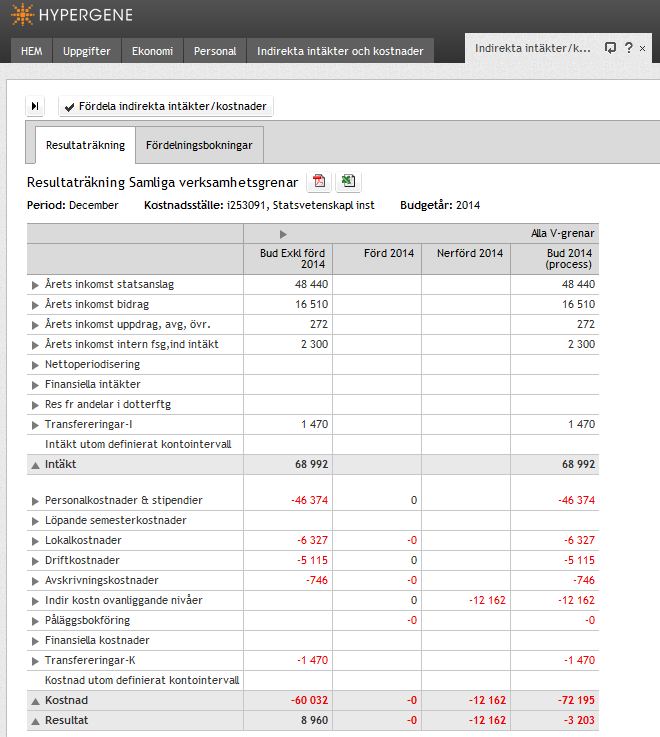660x737 pixels.
Task: Expand Res fr andelar i dotterftg row
Action: pos(35,405)
